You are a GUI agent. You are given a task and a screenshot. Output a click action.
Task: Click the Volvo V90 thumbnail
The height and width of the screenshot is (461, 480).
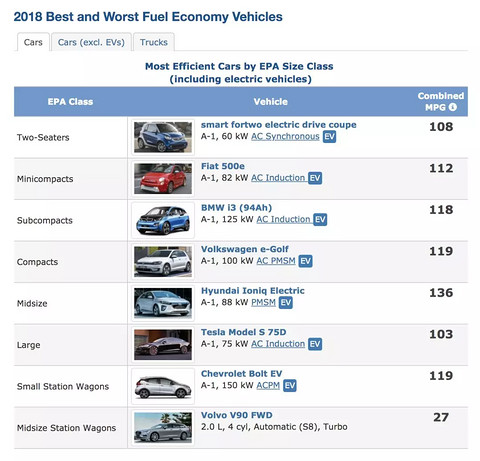point(163,428)
